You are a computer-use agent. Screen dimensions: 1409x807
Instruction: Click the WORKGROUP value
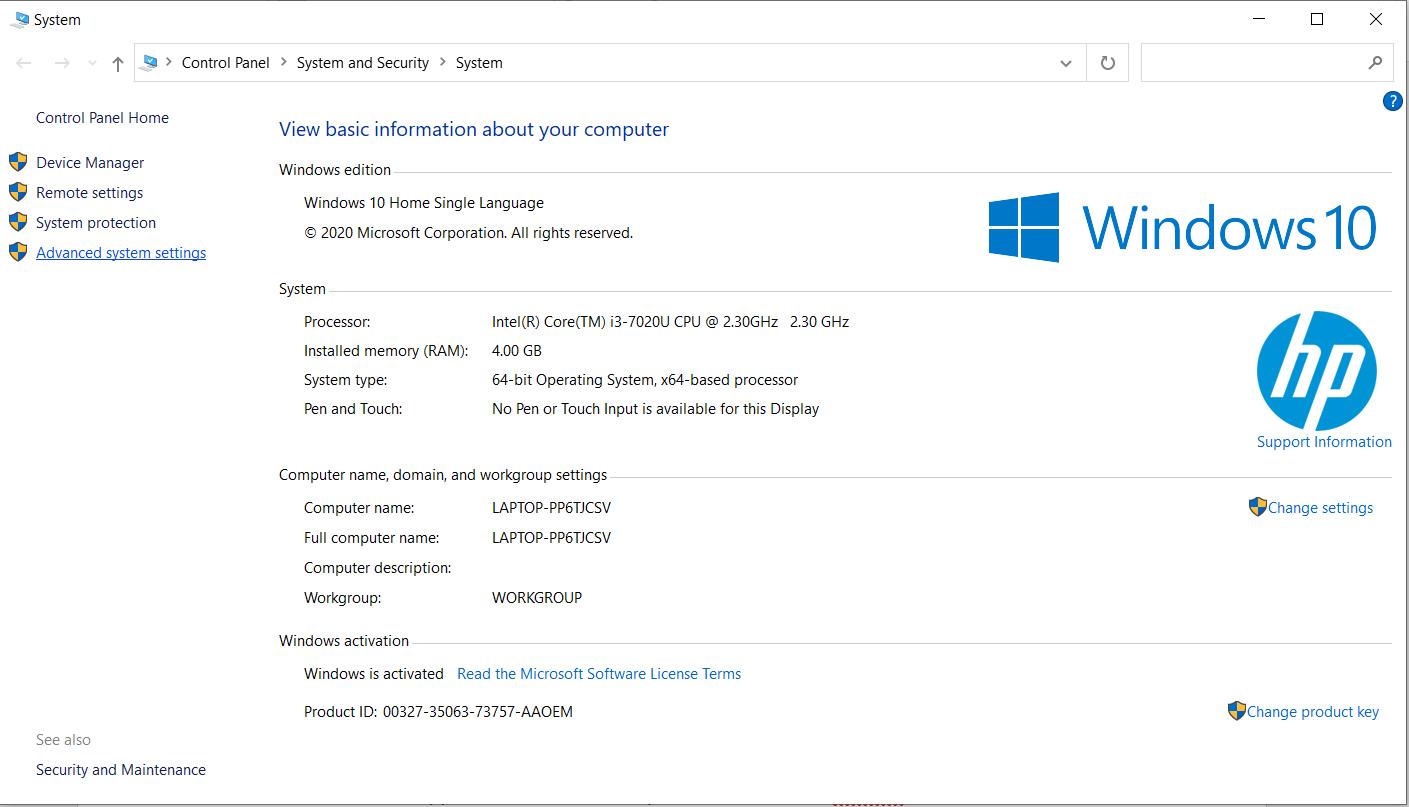pyautogui.click(x=537, y=598)
